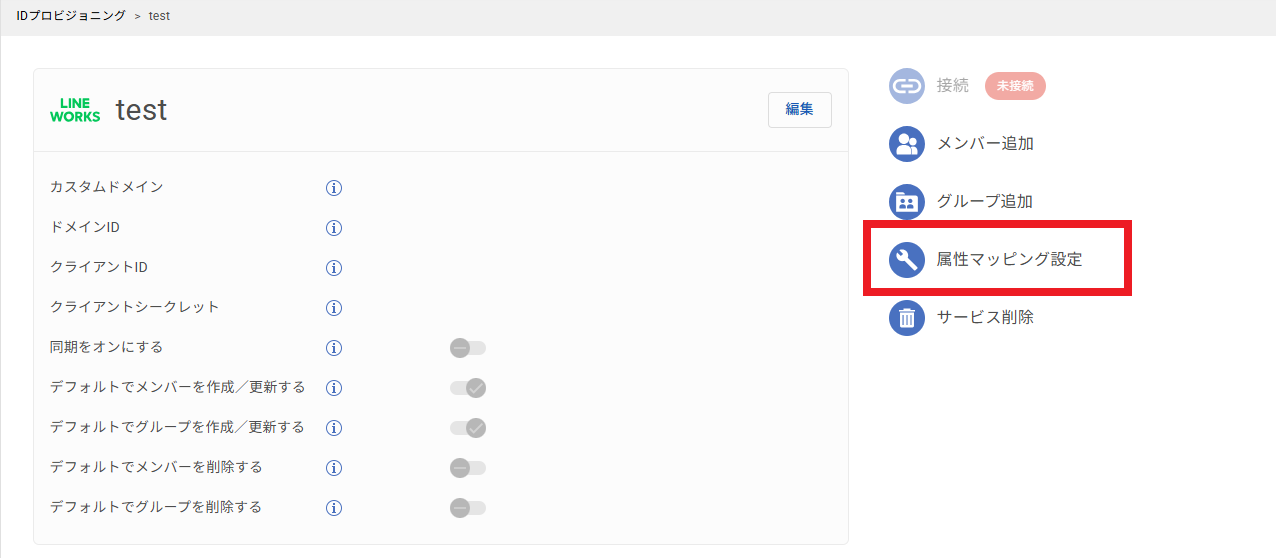Toggle the 同期をオンにする switch
This screenshot has width=1276, height=558.
coord(468,348)
